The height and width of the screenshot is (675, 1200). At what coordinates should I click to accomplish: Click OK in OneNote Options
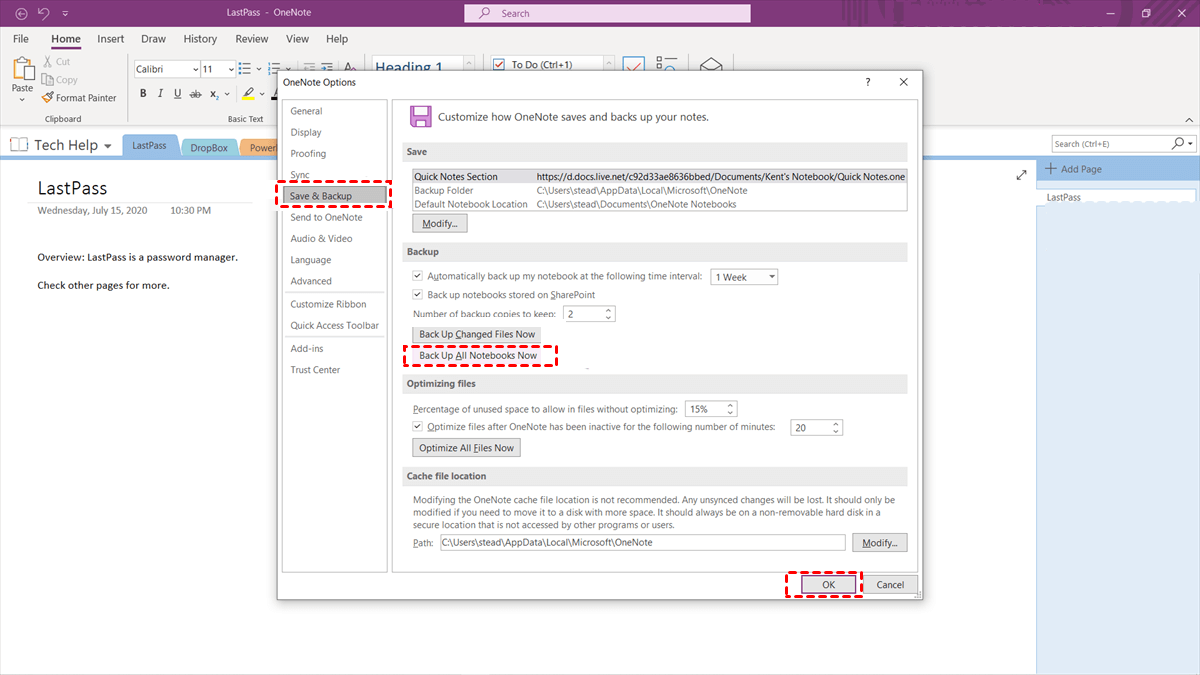tap(828, 584)
